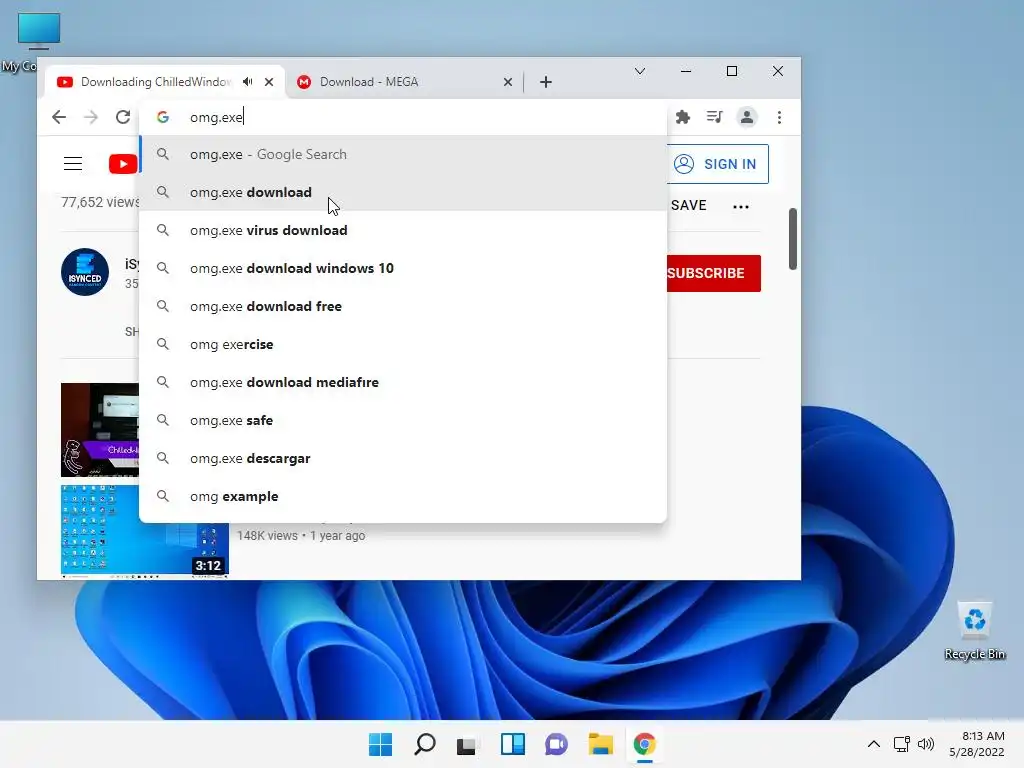Select the Downloading ChilledWindows tab

coord(165,82)
